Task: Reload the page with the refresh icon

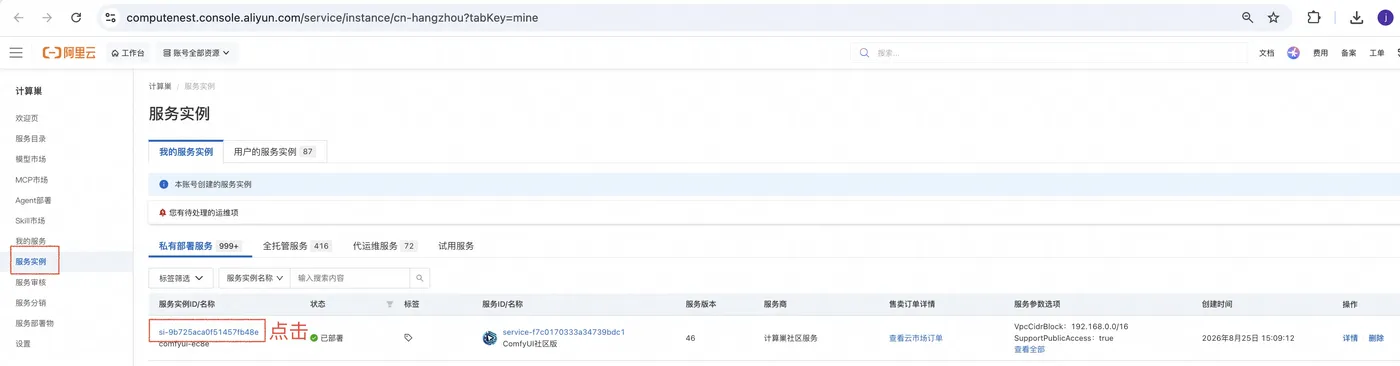Action: (x=76, y=17)
